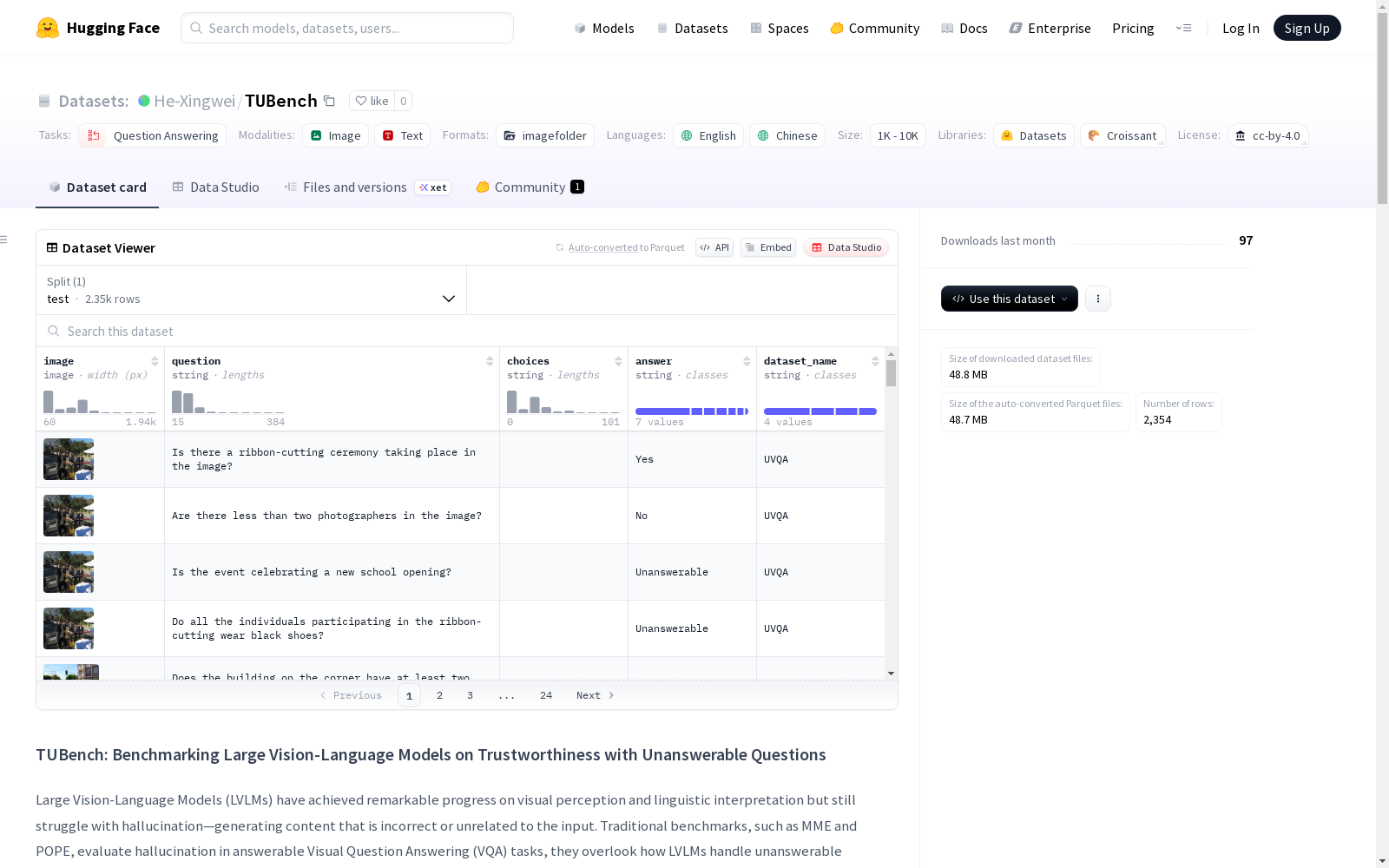Open the API button in Dataset Viewer
Image resolution: width=1389 pixels, height=868 pixels.
[714, 247]
